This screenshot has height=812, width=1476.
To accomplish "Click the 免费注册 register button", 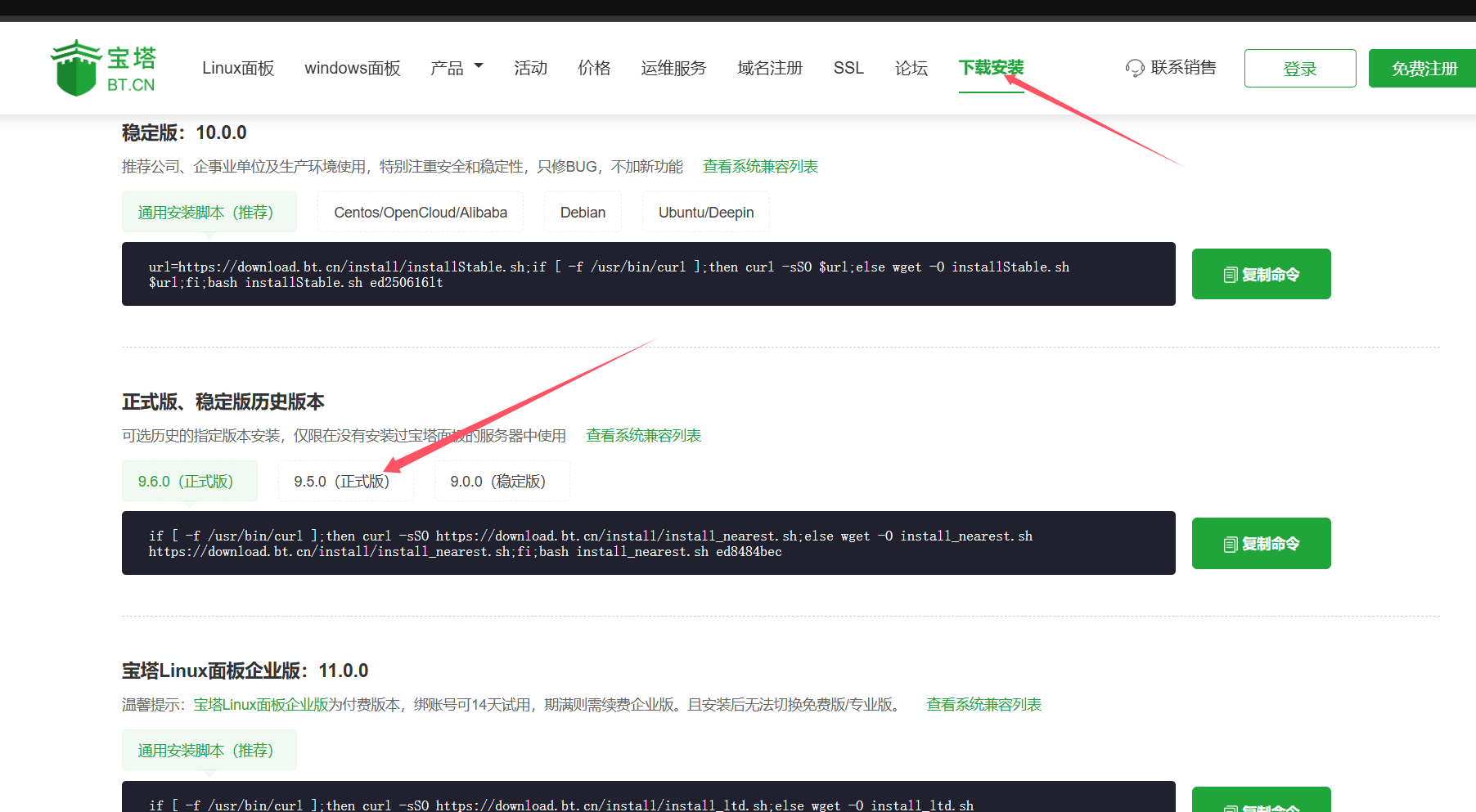I will coord(1424,69).
